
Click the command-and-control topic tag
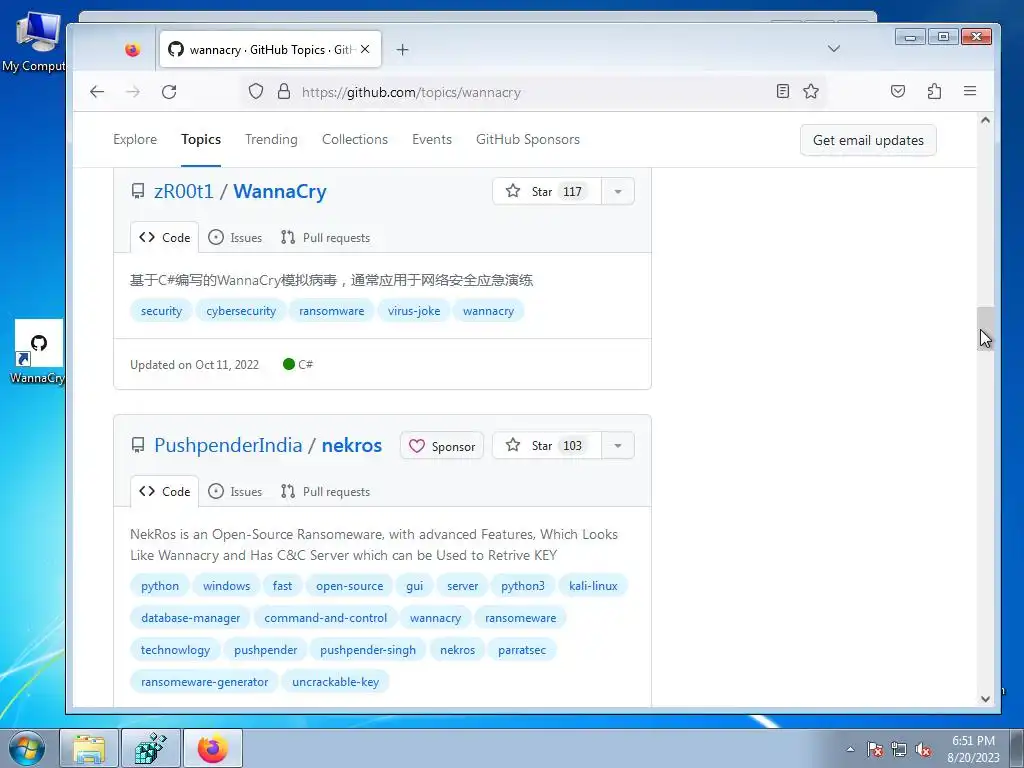point(325,618)
